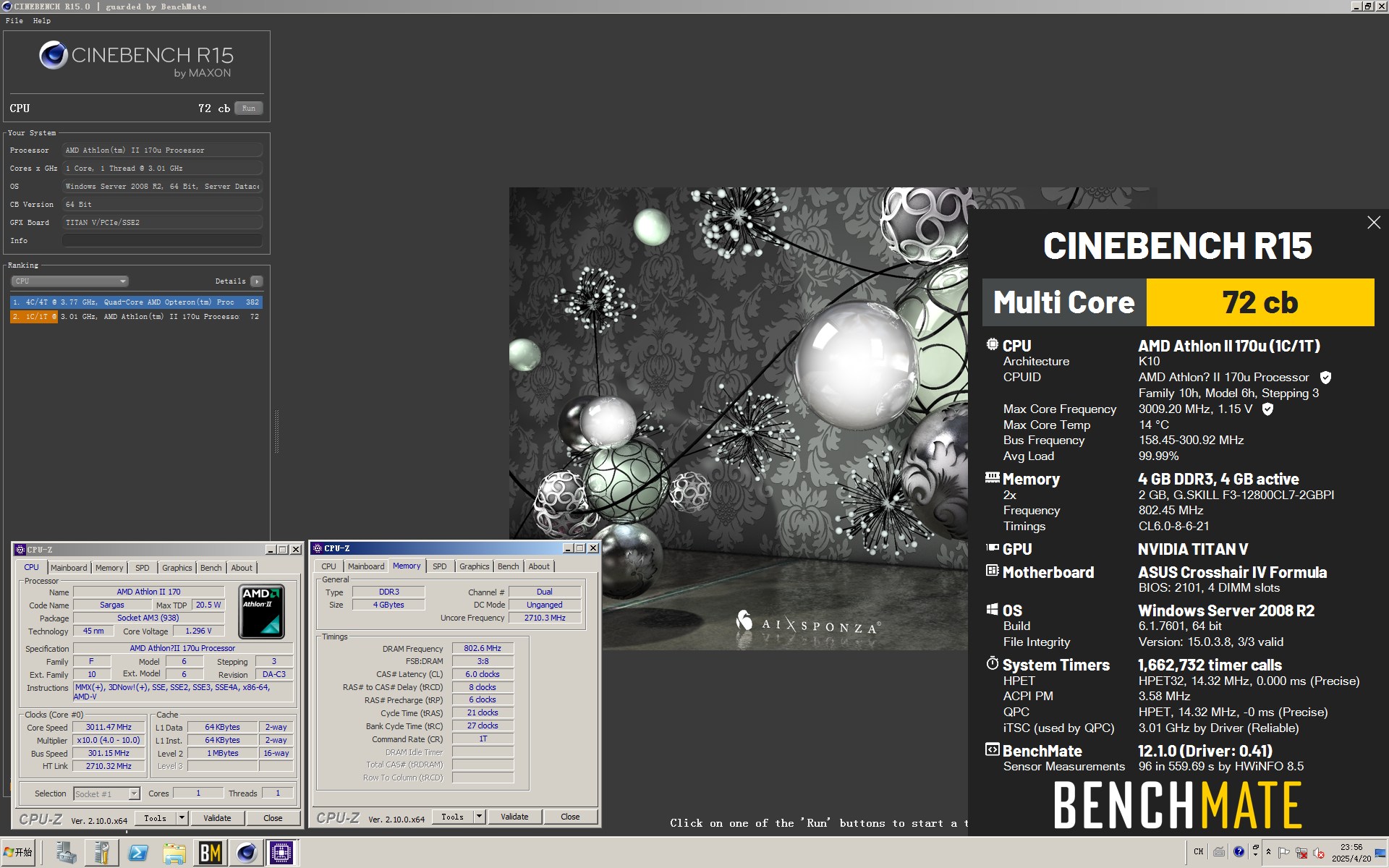Click the muted speaker volume tray icon
The height and width of the screenshot is (868, 1389).
click(1319, 853)
